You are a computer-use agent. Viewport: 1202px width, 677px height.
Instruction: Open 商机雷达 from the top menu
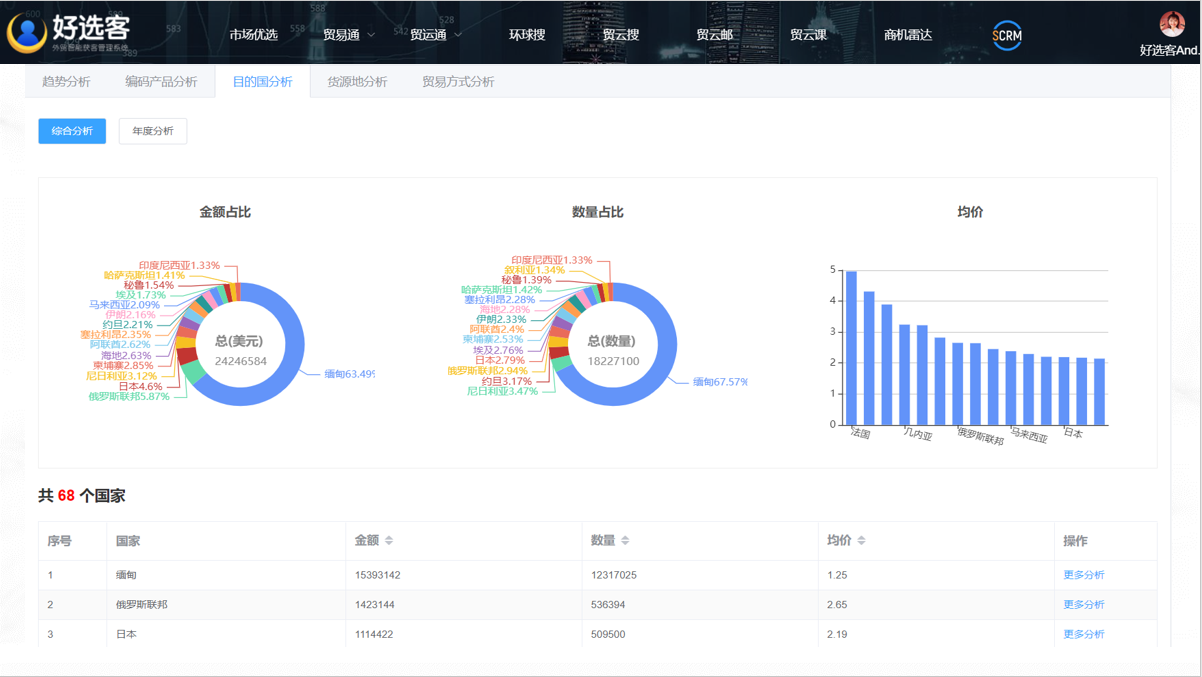tap(907, 35)
